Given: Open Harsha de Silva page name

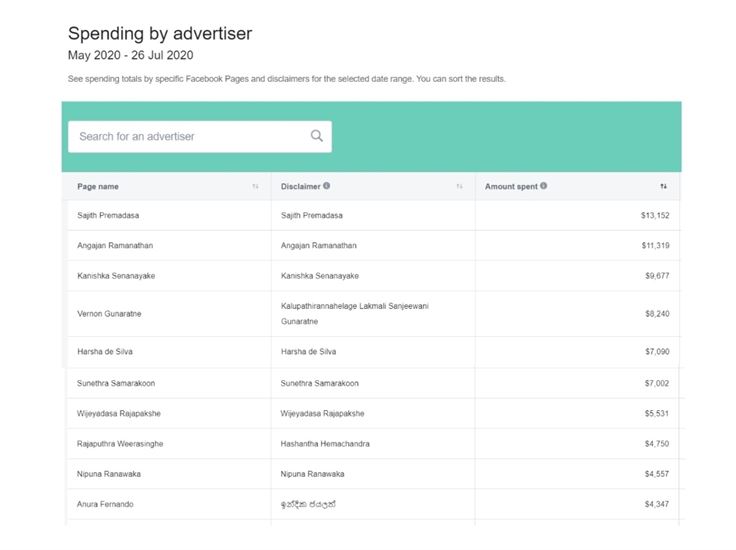Looking at the screenshot, I should coord(105,351).
